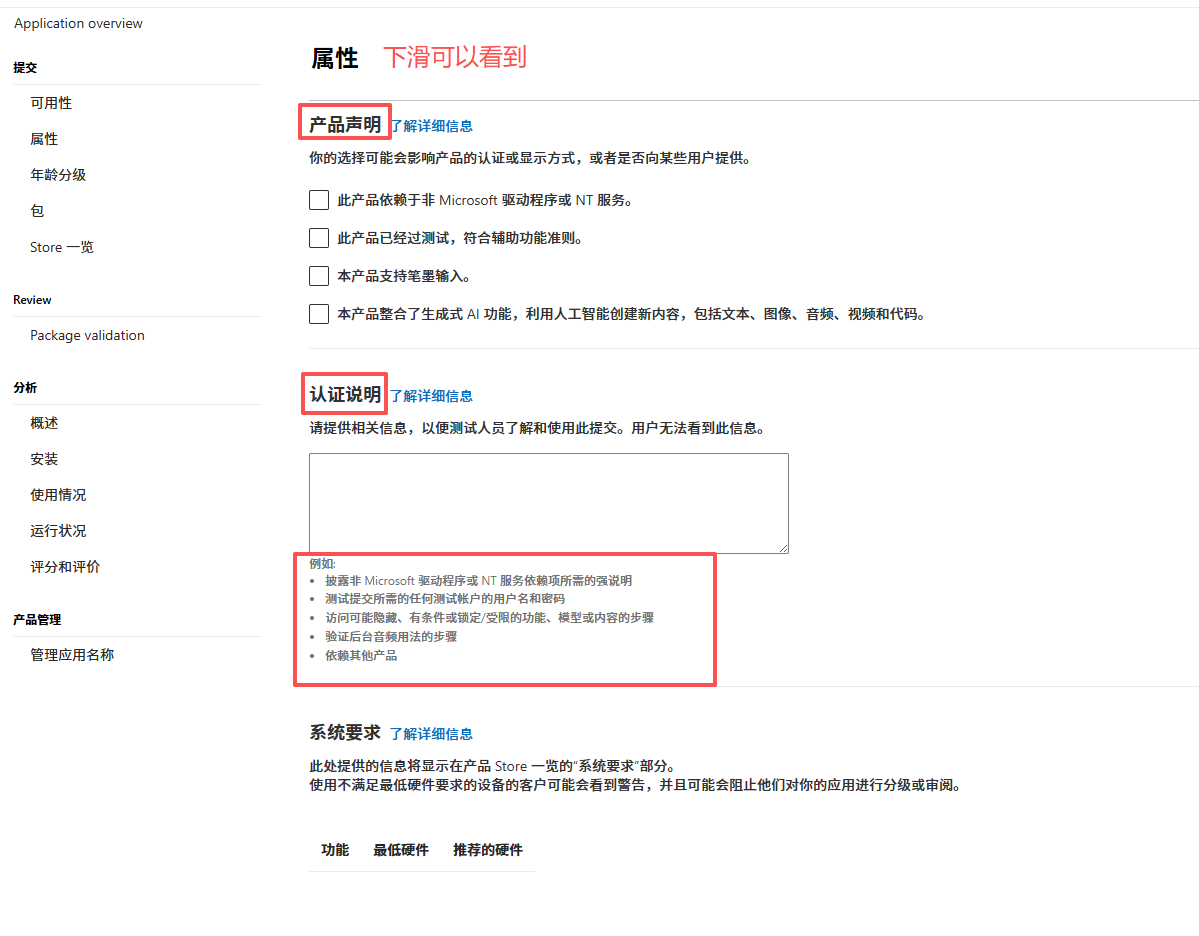Screen dimensions: 1199x936
Task: Show 评分和评价 page
Action: (x=65, y=567)
